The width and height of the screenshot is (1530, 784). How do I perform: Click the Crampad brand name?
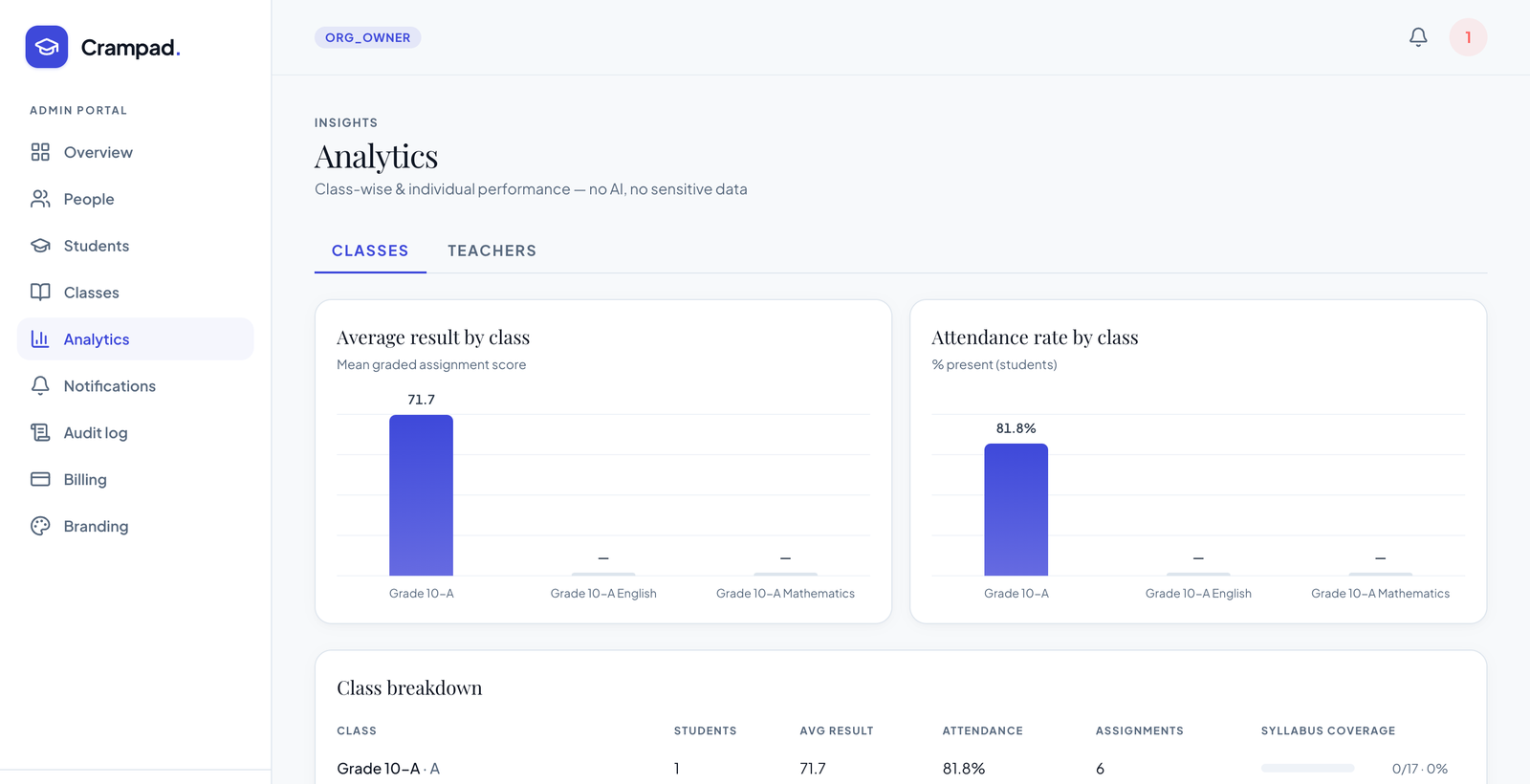(130, 48)
